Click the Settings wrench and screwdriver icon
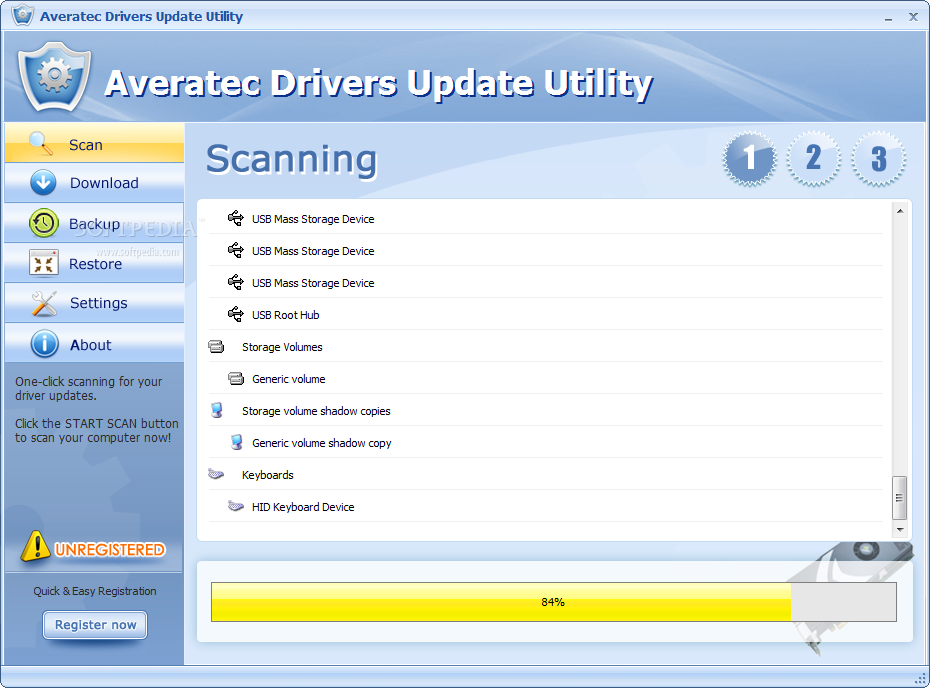930x688 pixels. pyautogui.click(x=44, y=303)
